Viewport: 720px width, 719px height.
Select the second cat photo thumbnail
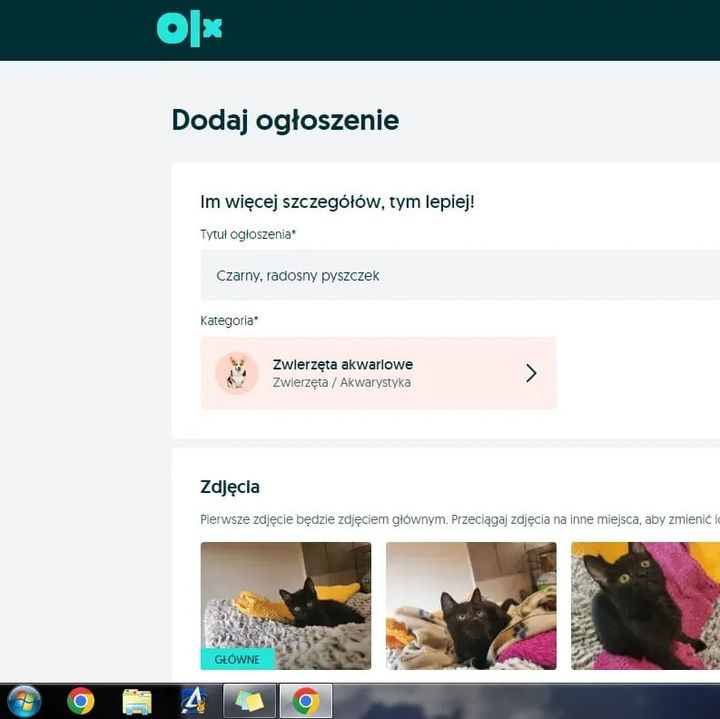tap(471, 605)
